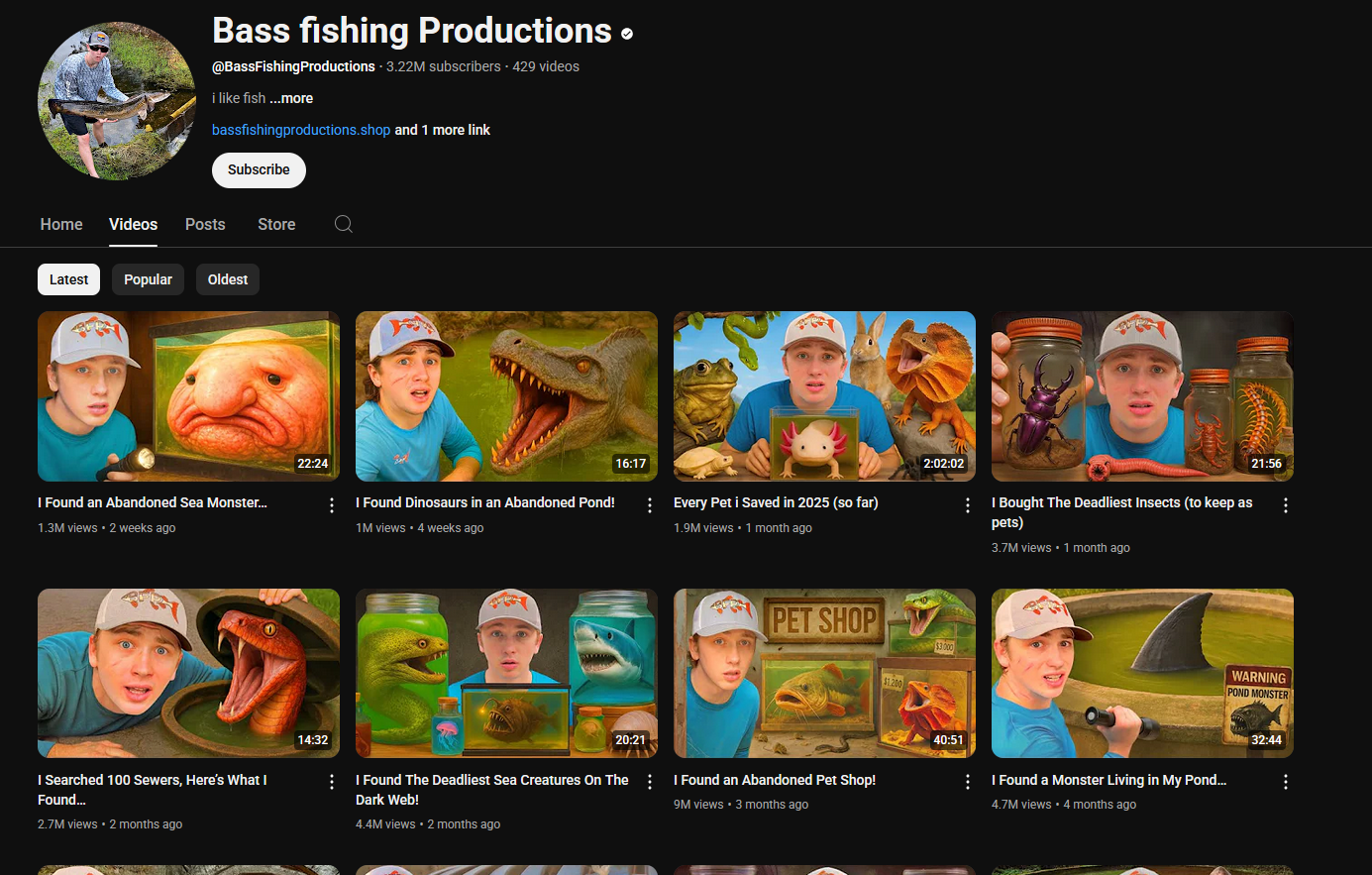This screenshot has width=1372, height=875.
Task: Open three-dot menu for Every Pet i Saved video
Action: point(968,505)
